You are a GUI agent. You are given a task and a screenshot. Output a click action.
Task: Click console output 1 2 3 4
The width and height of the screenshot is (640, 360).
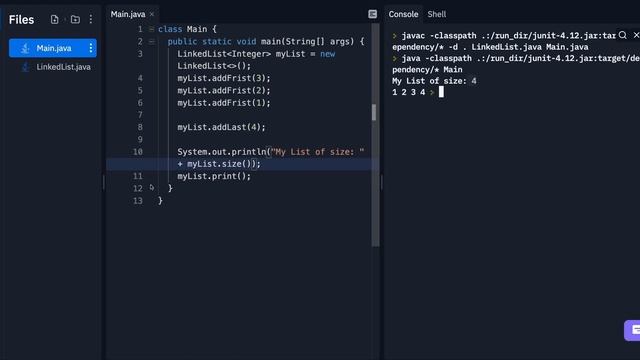click(408, 92)
